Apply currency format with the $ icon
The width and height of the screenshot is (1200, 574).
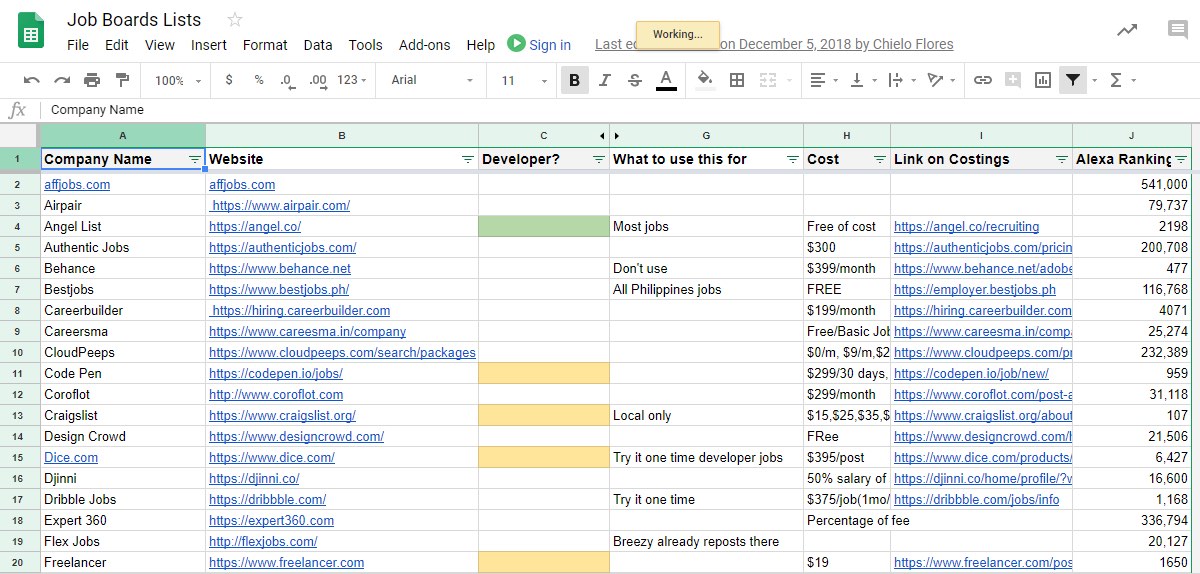coord(229,80)
